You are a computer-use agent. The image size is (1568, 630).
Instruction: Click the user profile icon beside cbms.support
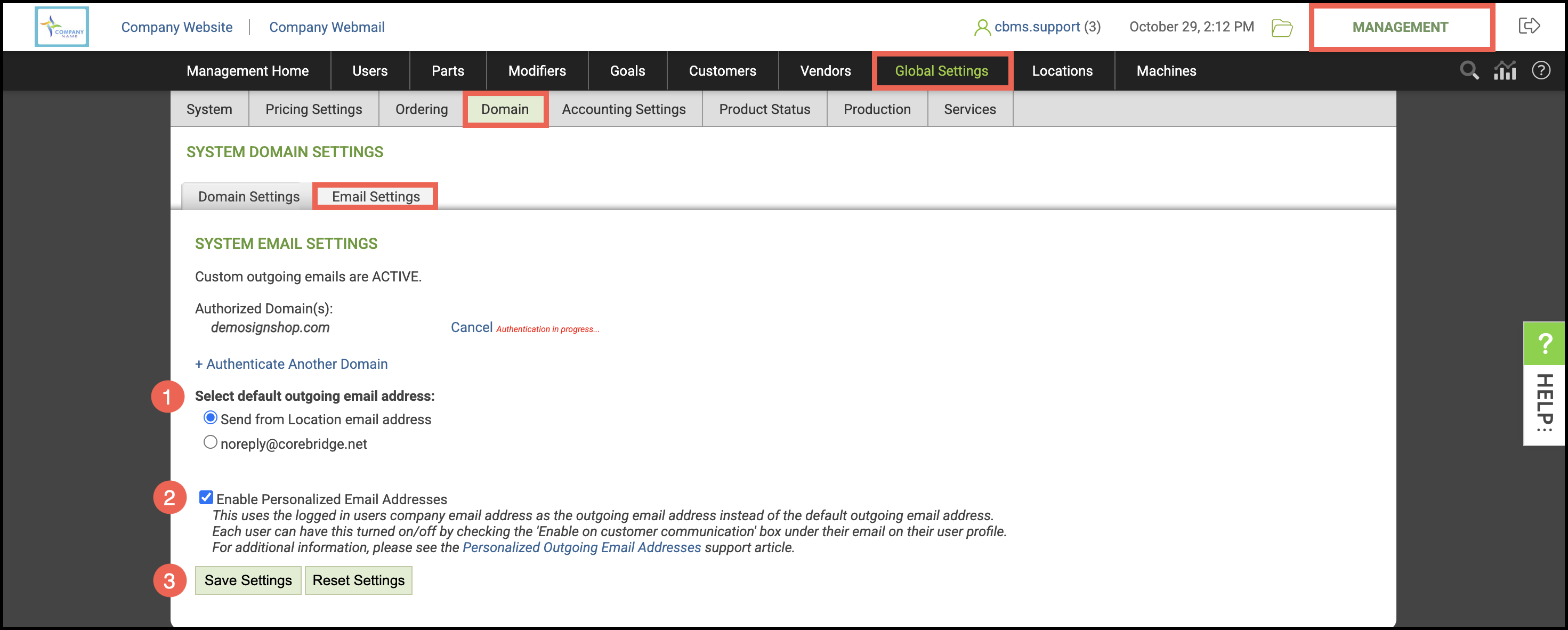(981, 27)
